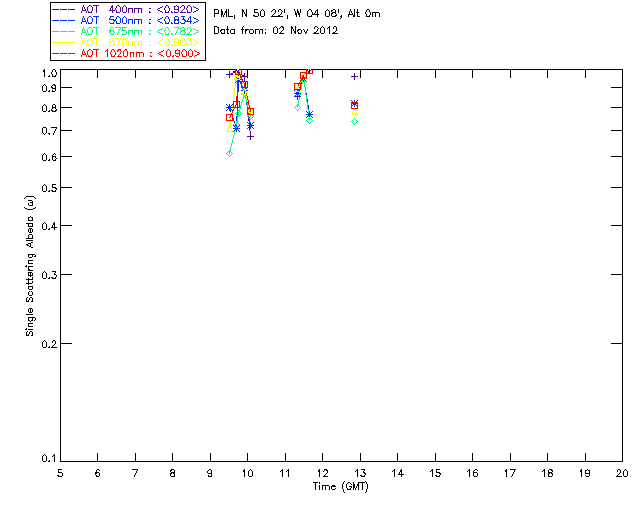Screen dimensions: 640x512
Task: Click the AOT 675nm legend entry
Action: point(126,31)
